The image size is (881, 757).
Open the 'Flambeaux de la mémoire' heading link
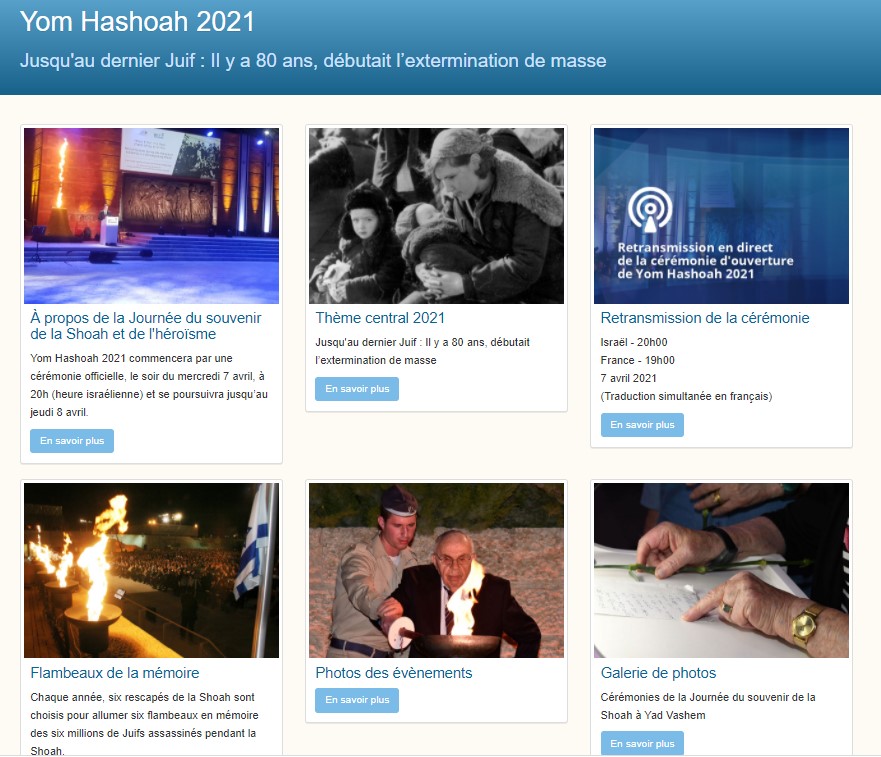point(115,673)
